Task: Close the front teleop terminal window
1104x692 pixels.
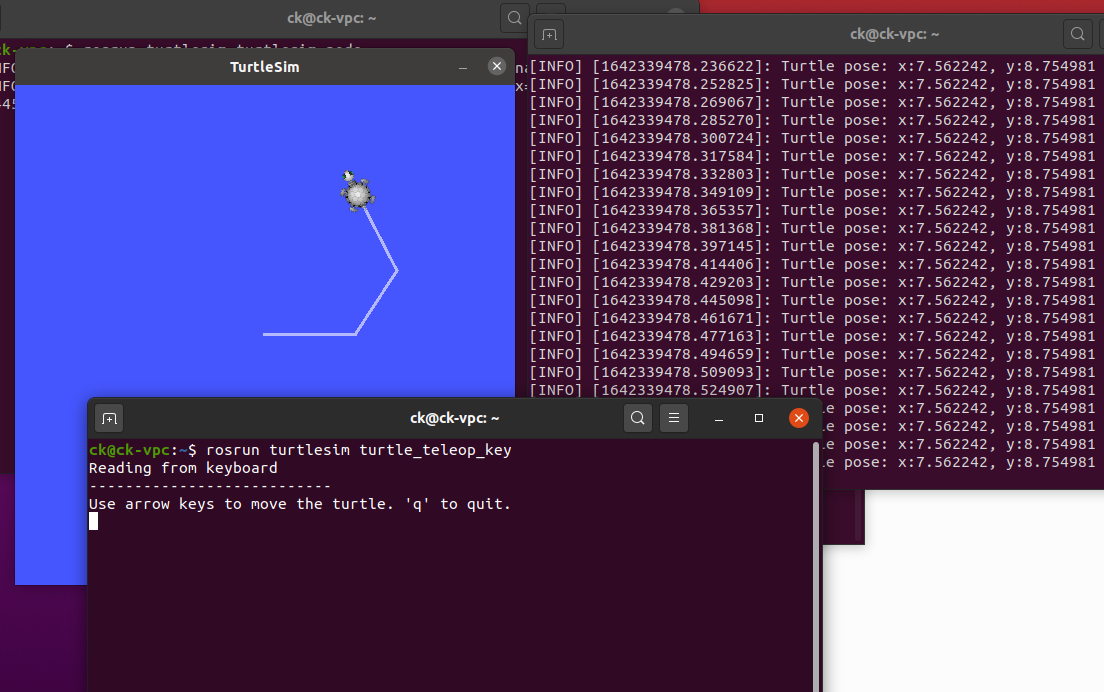Action: [x=798, y=418]
